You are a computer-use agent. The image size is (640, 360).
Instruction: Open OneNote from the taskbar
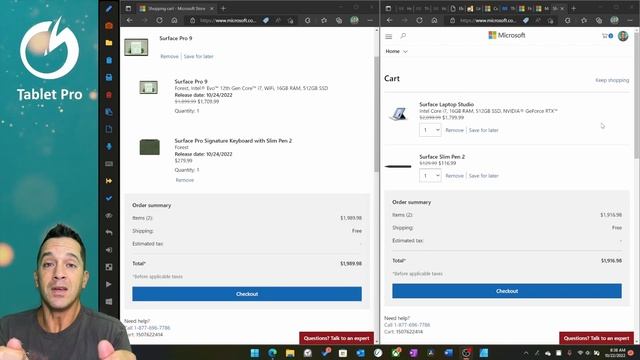tap(413, 353)
